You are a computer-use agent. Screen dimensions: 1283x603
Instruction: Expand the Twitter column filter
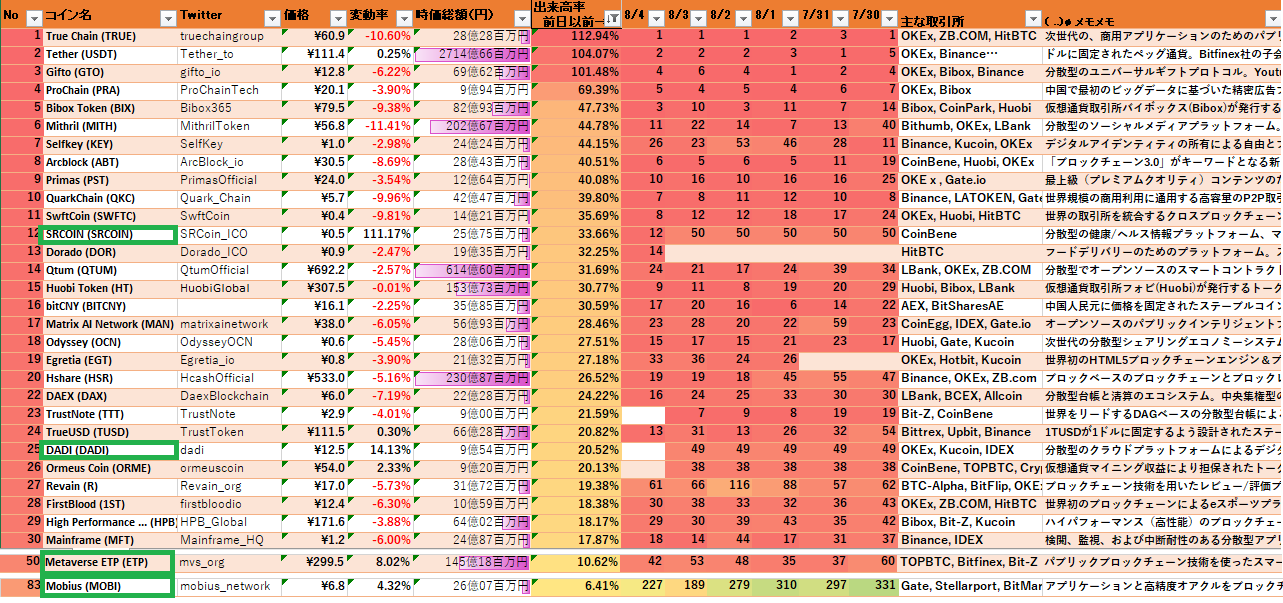click(271, 18)
